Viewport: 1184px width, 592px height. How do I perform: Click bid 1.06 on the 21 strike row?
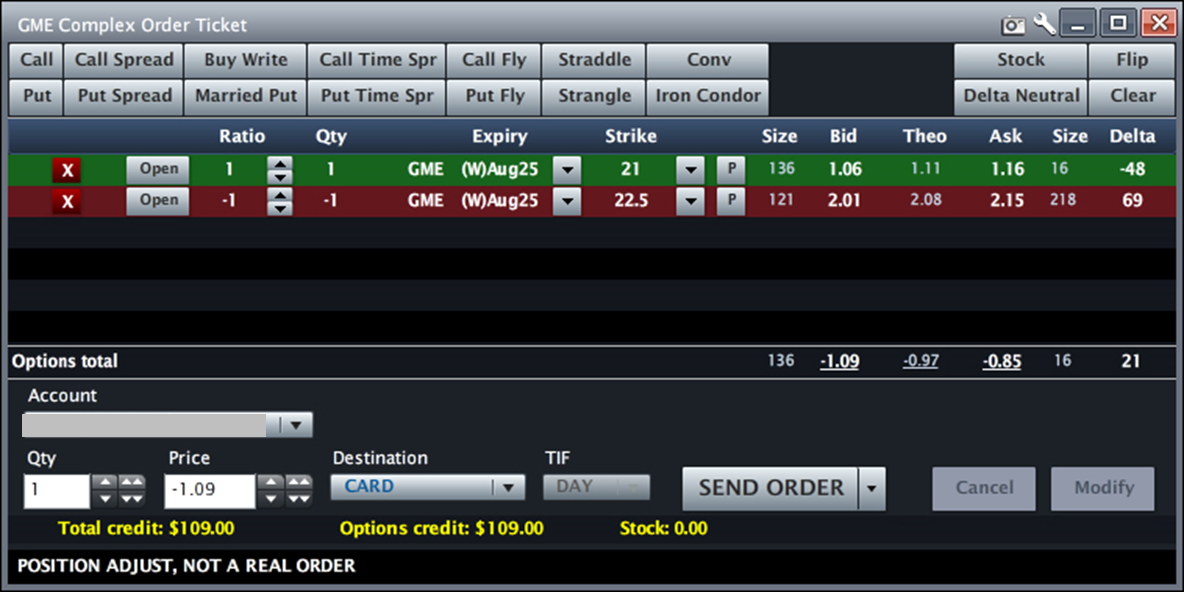point(844,170)
